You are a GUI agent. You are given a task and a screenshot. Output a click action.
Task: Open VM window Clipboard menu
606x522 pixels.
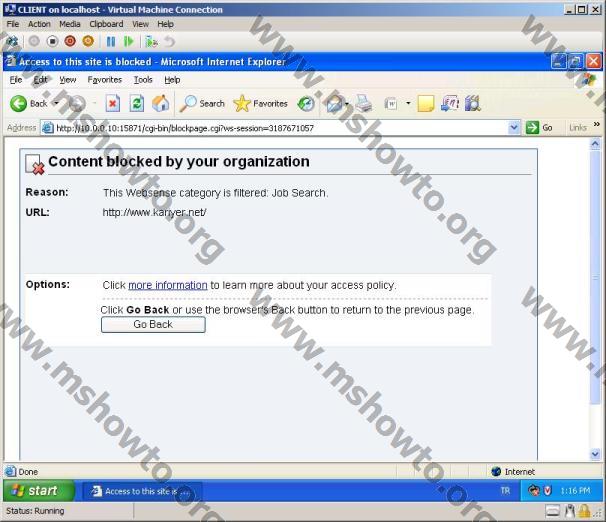tap(106, 24)
